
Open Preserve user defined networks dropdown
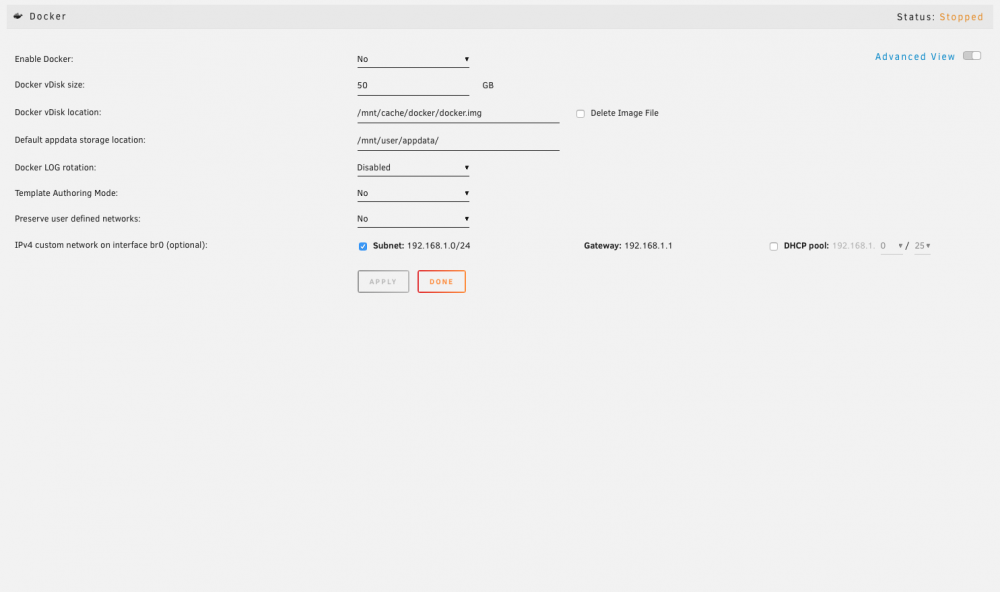(x=413, y=218)
